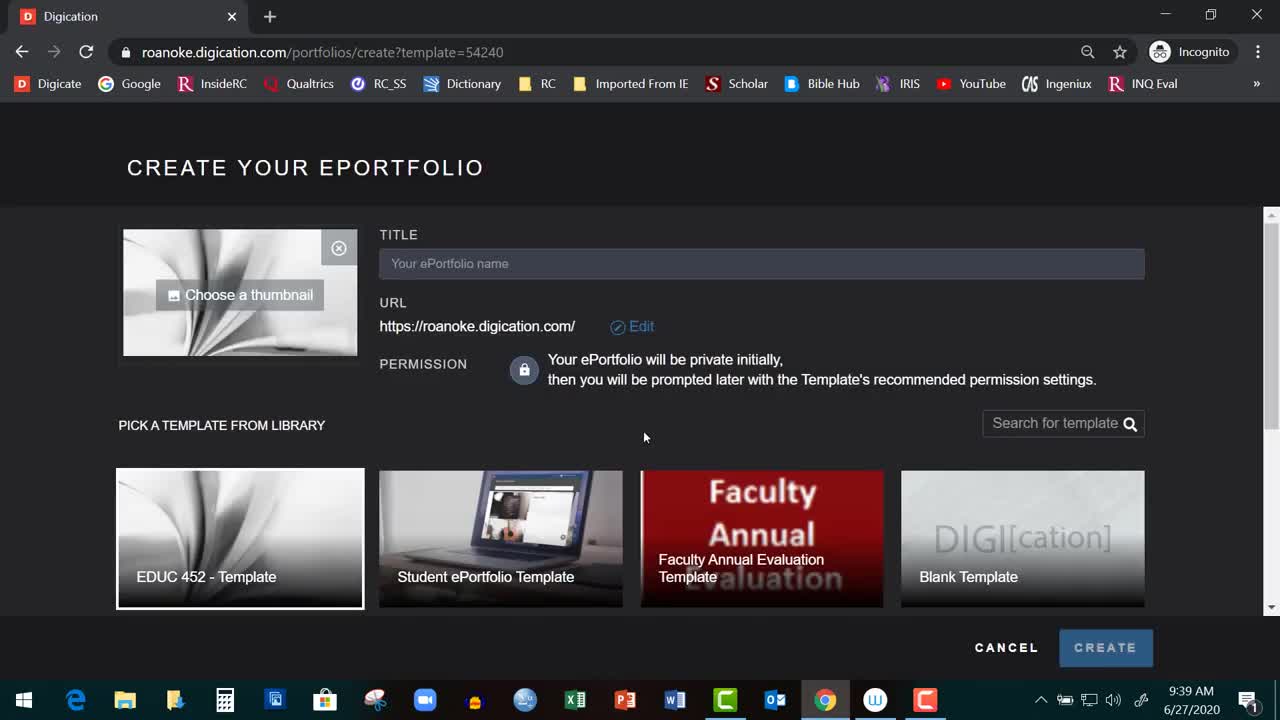
Task: Select Faculty Annual Evaluation Template card
Action: 762,539
